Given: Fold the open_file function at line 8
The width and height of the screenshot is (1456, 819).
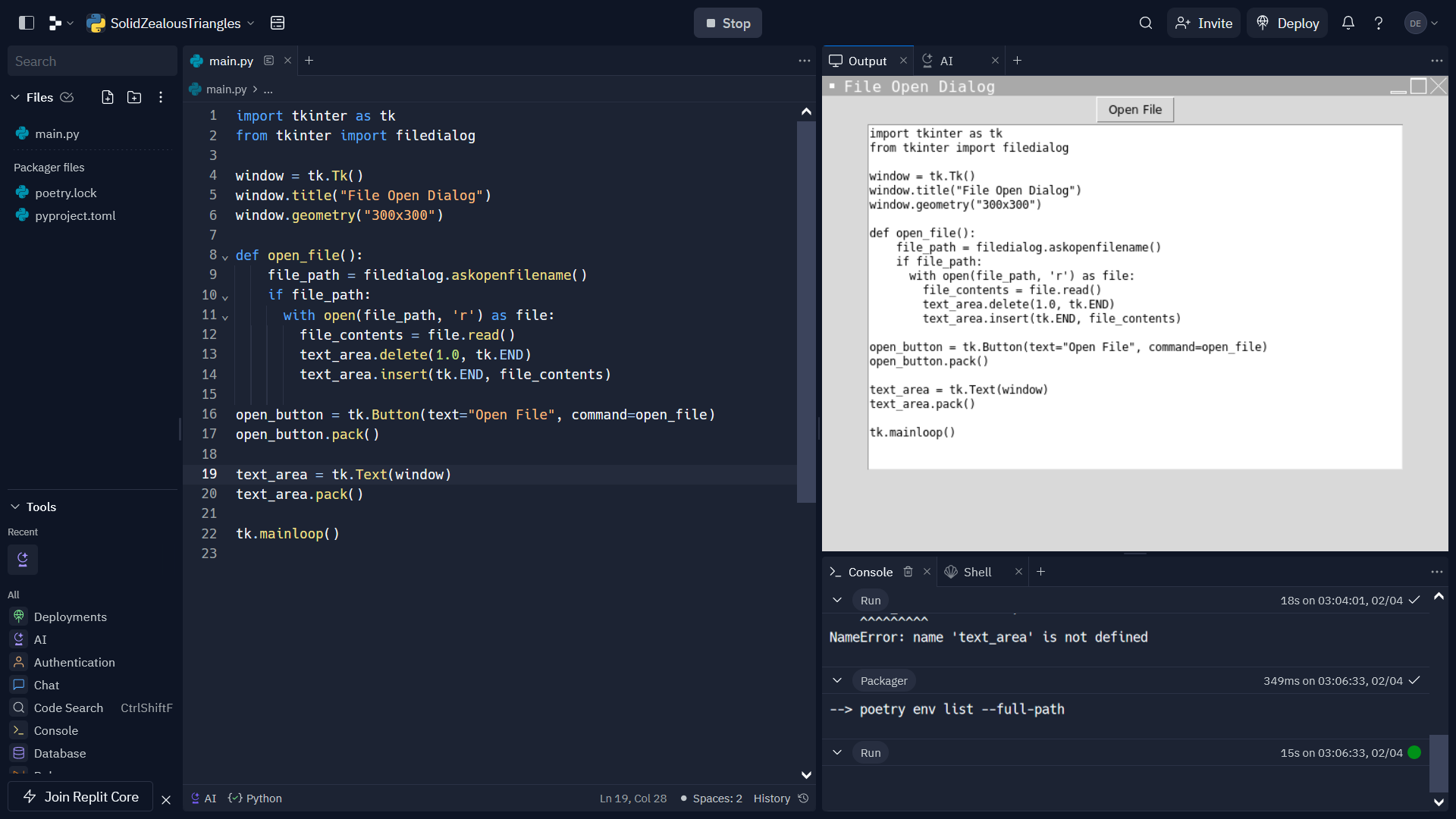Looking at the screenshot, I should click(x=225, y=257).
